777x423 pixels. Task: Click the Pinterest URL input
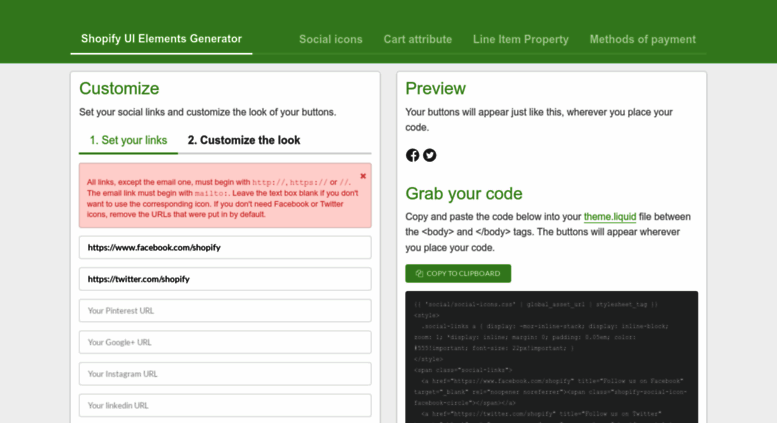point(225,311)
